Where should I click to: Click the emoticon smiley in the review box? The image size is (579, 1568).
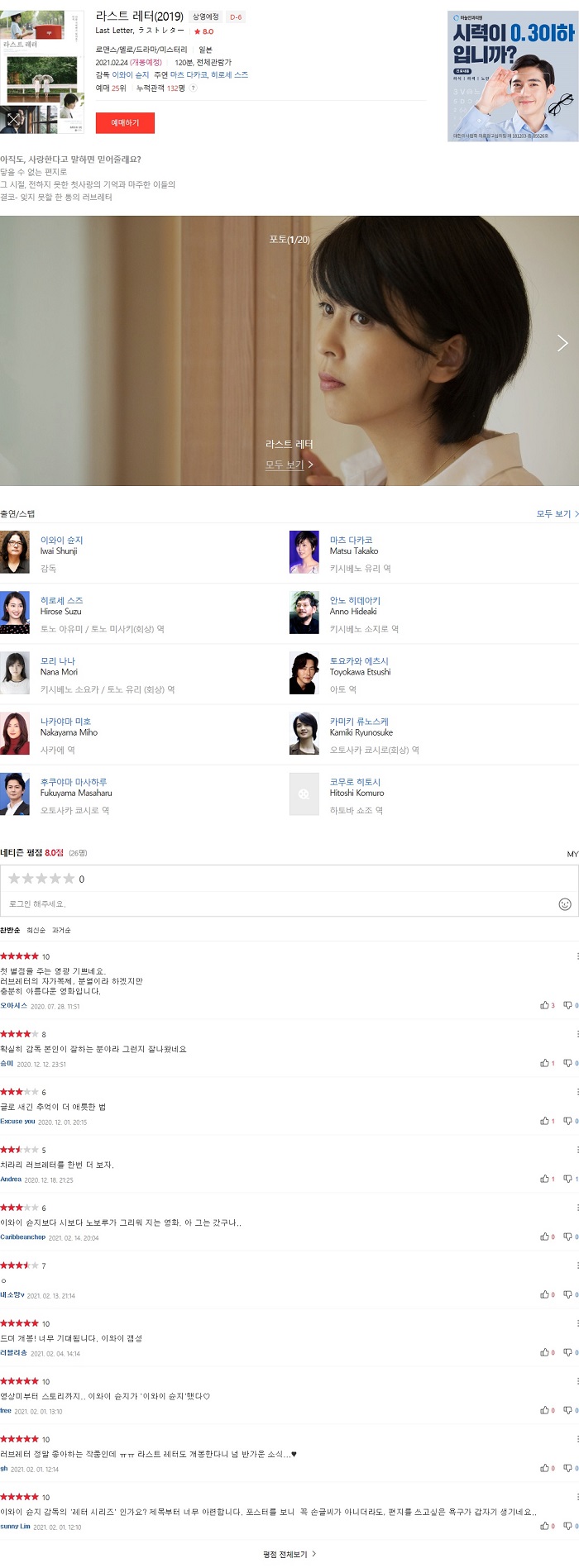[565, 904]
